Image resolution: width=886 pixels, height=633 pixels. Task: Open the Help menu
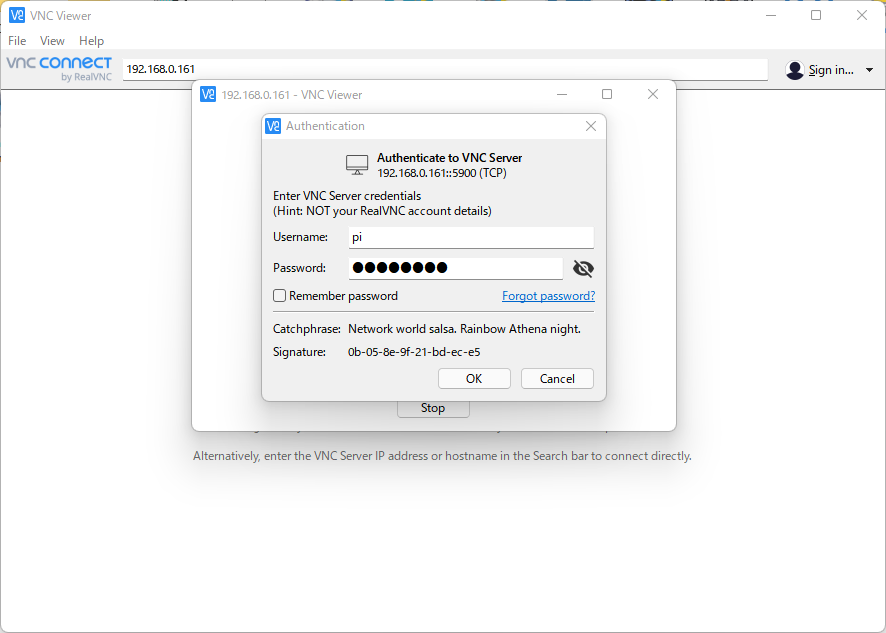pos(91,41)
